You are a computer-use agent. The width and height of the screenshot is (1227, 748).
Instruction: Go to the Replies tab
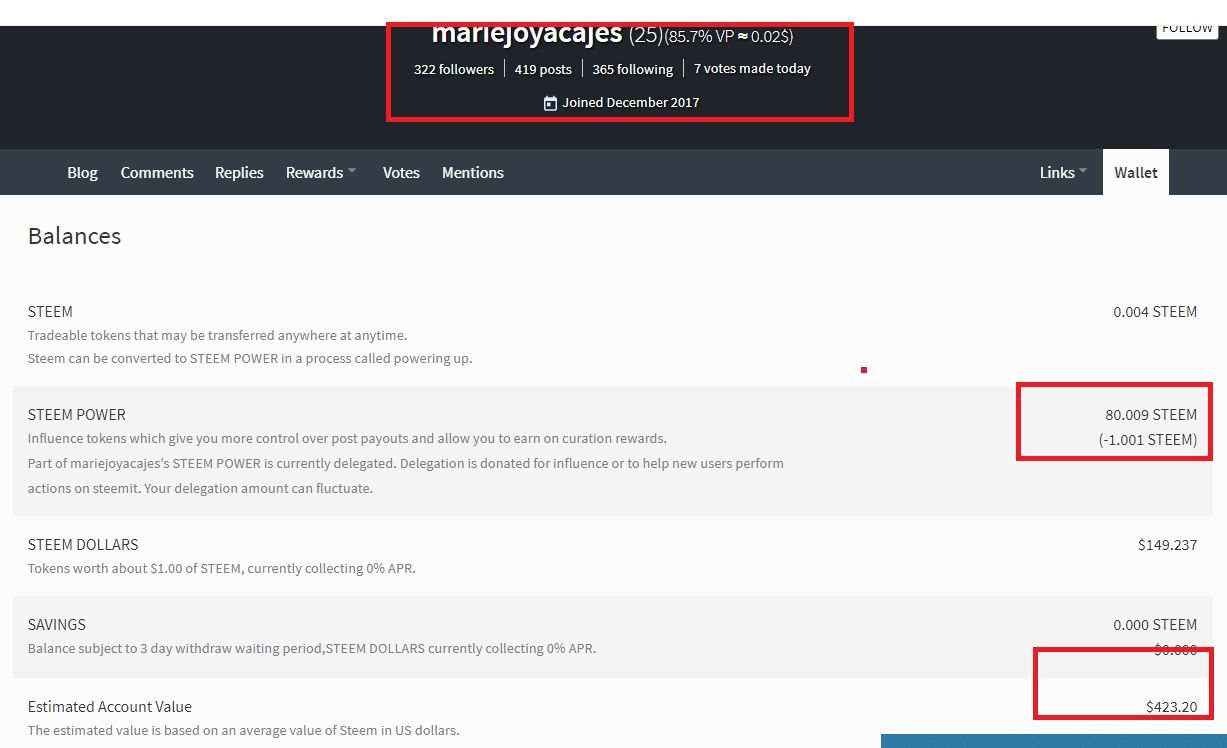pyautogui.click(x=239, y=173)
